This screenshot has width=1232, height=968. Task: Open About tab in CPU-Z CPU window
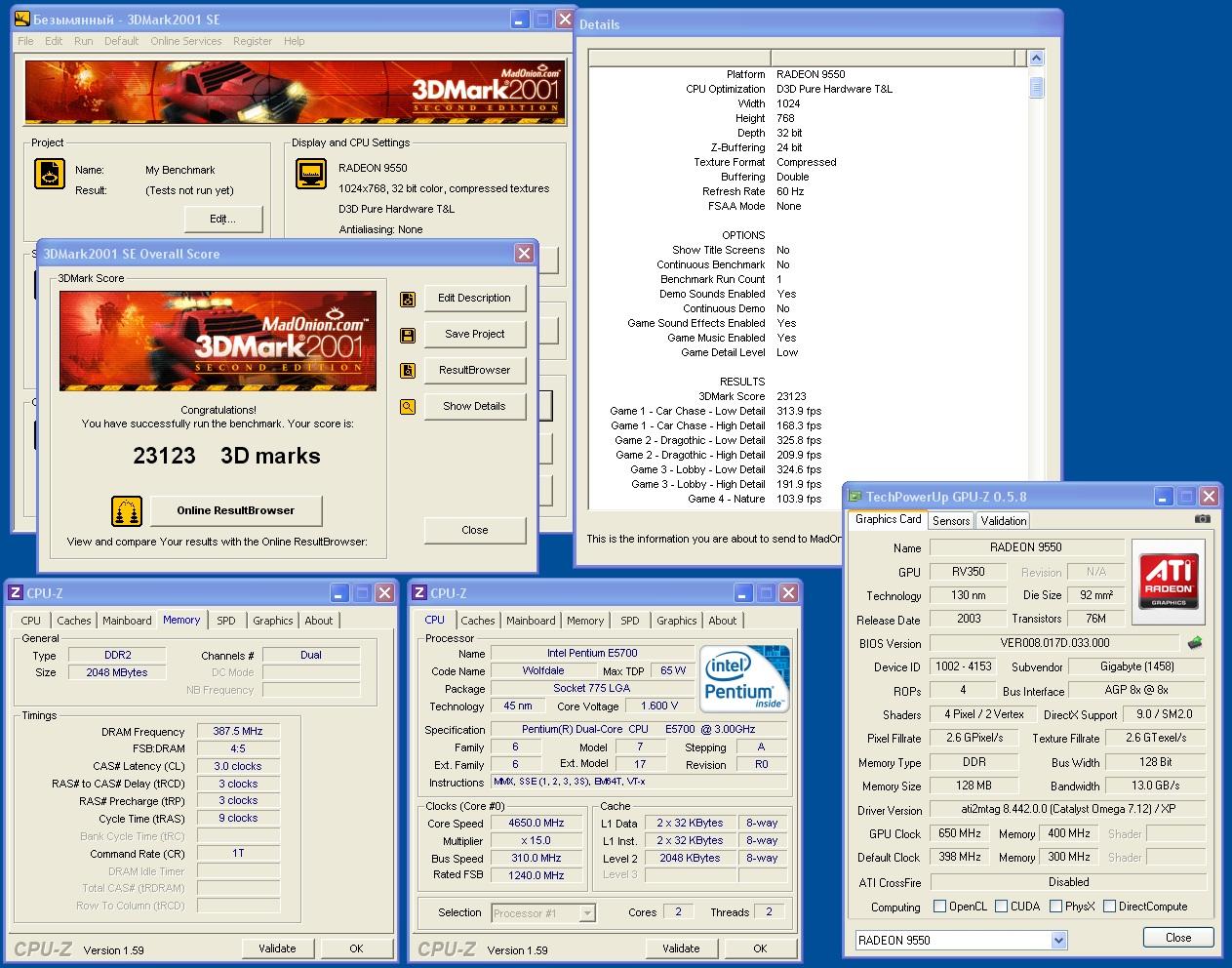[x=723, y=621]
